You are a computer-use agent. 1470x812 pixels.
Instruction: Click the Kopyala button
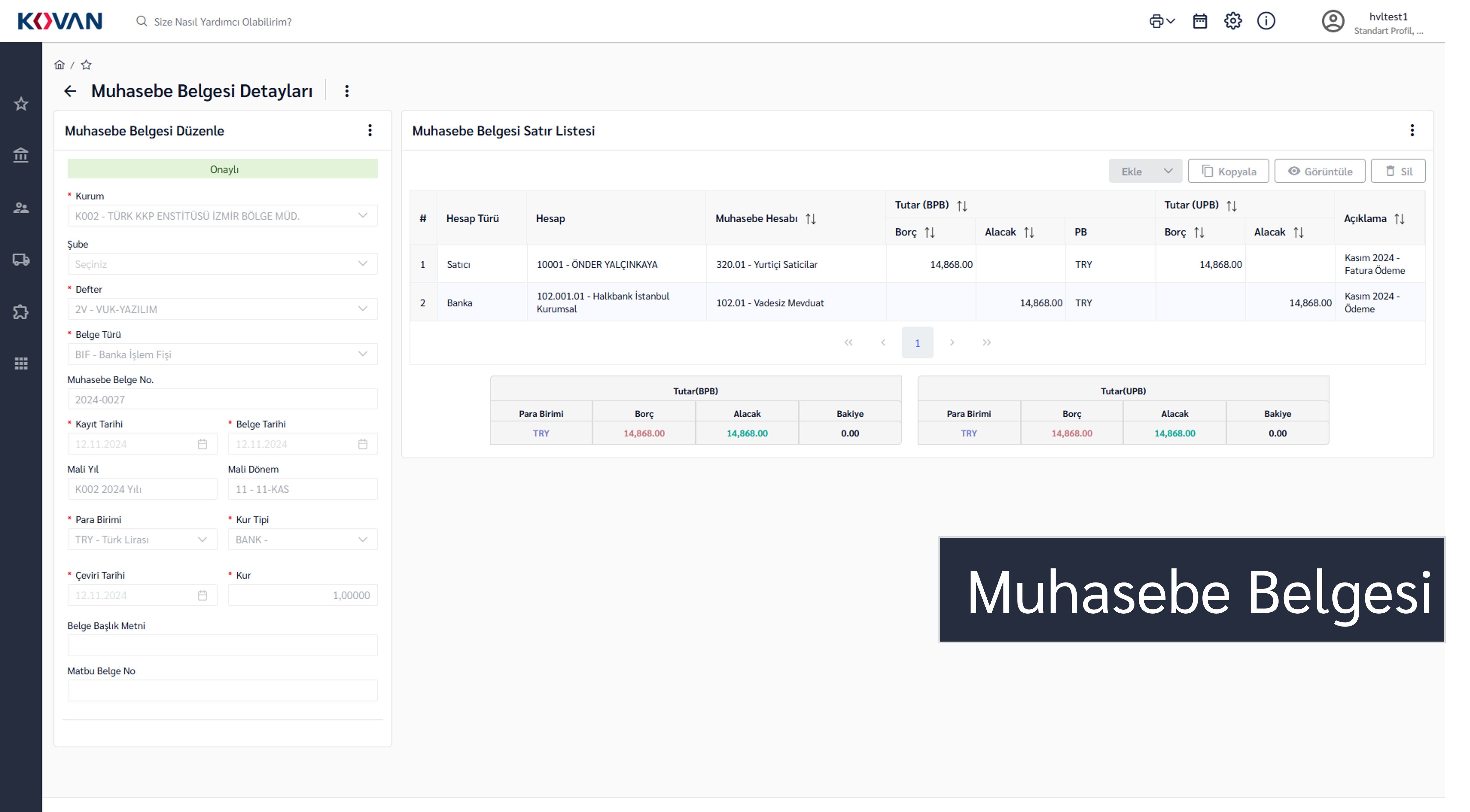(1228, 171)
